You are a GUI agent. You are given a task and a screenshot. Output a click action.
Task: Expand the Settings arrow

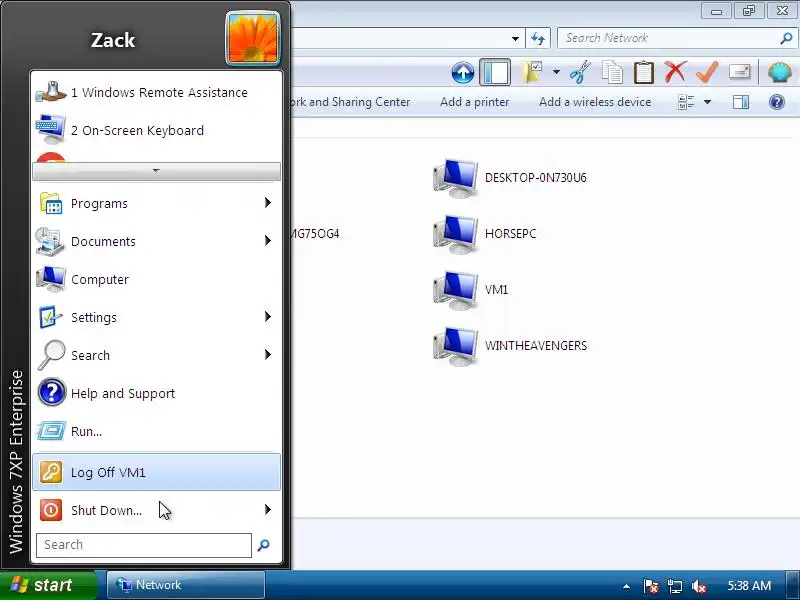[268, 316]
